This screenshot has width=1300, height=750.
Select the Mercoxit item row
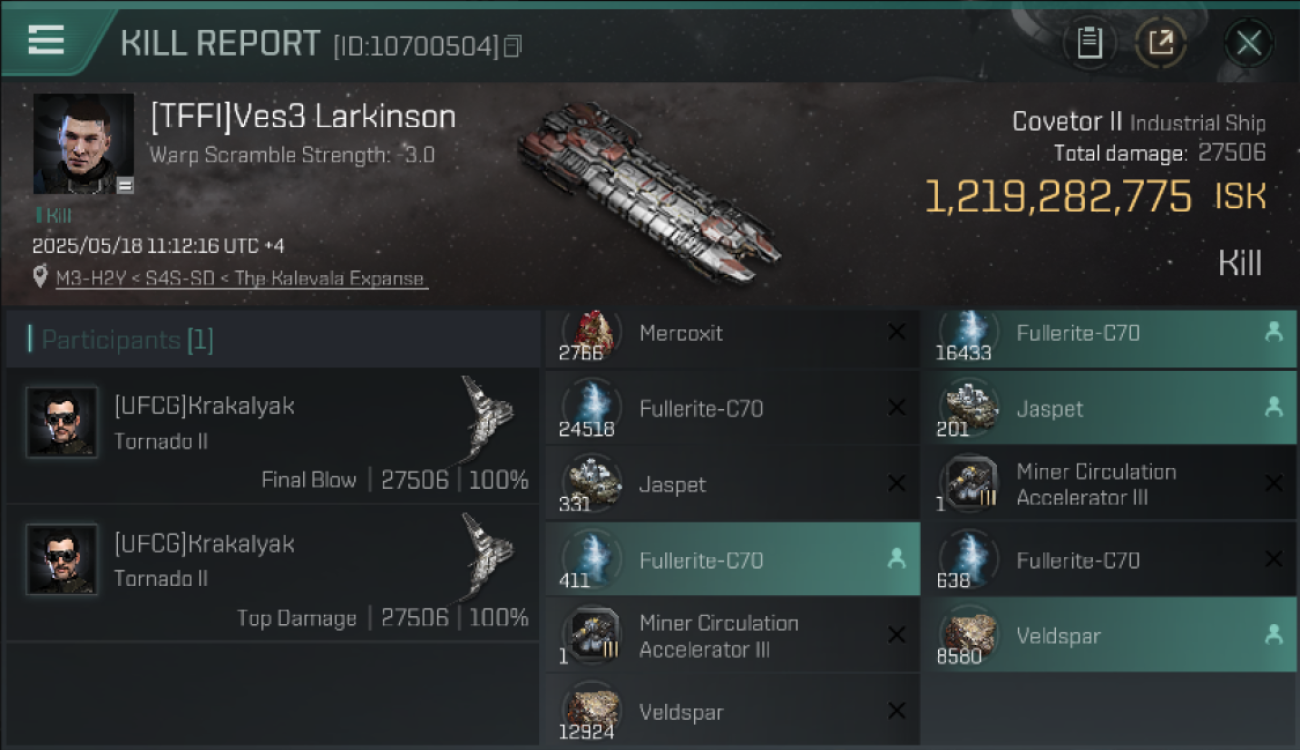tap(732, 333)
